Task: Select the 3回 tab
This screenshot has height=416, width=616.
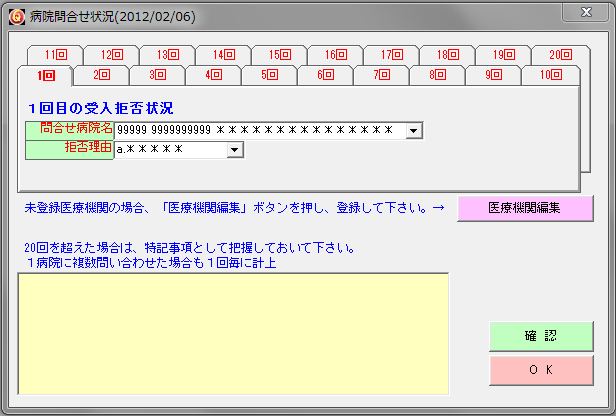Action: pyautogui.click(x=157, y=74)
